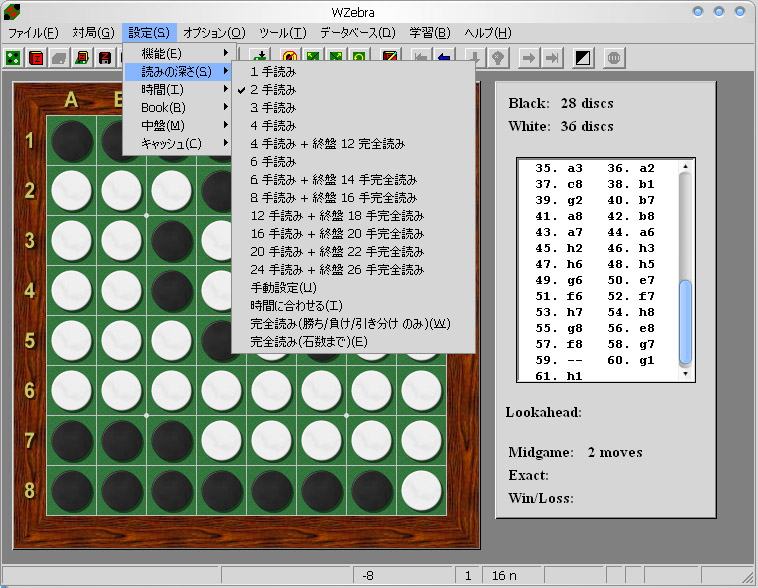Click the lightbulb hint toolbar icon
758x588 pixels.
498,58
